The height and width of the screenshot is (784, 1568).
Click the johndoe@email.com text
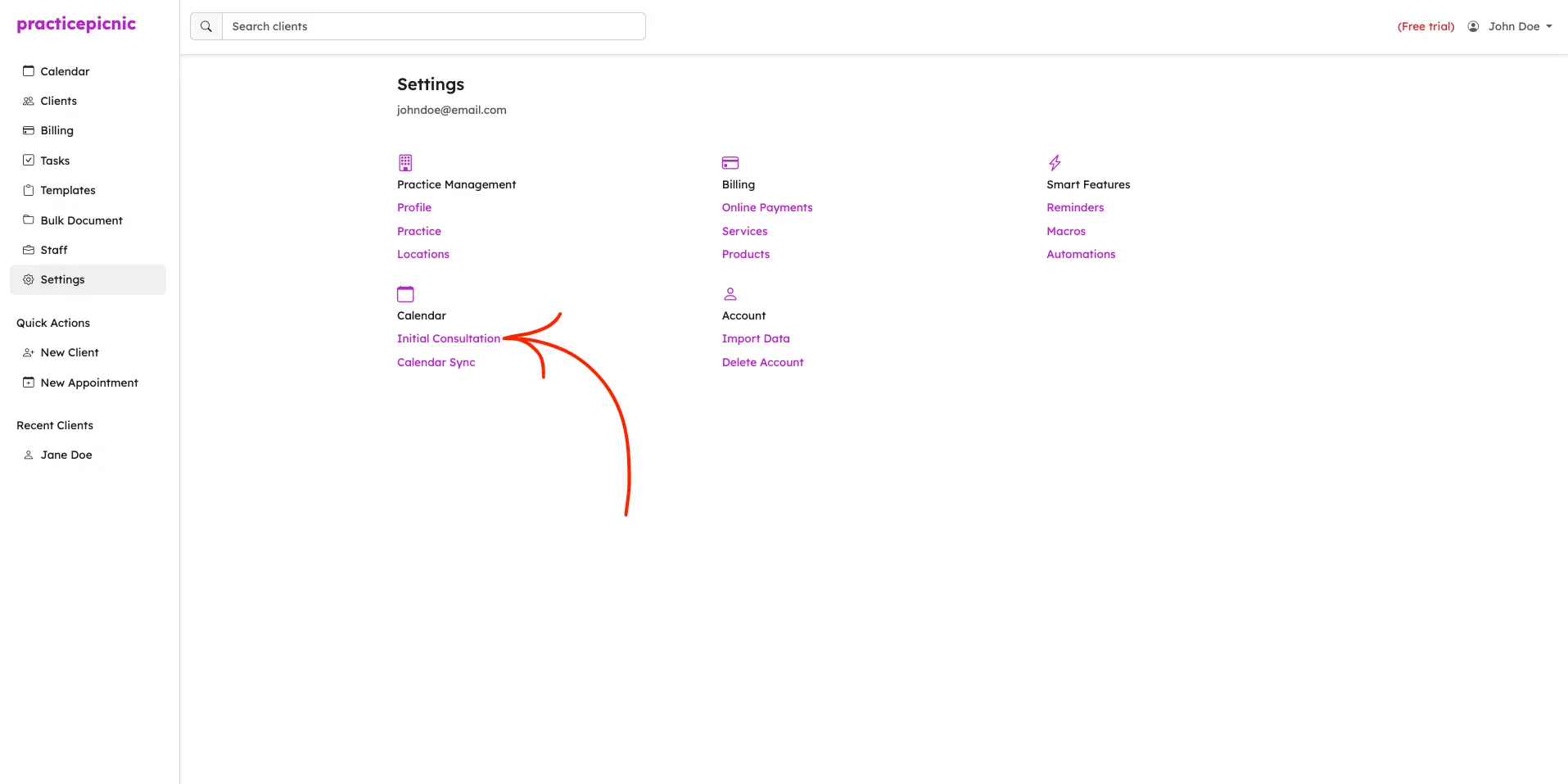(x=452, y=110)
